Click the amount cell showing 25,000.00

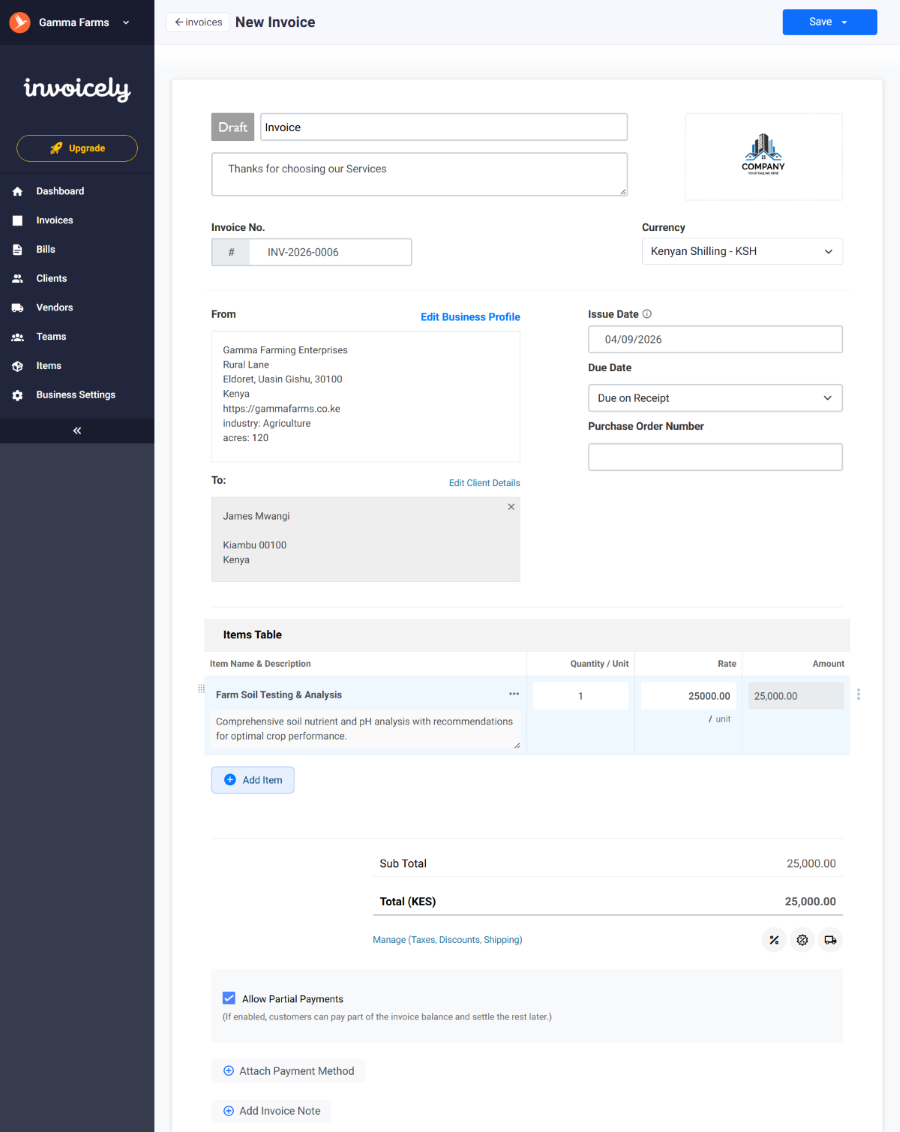[795, 696]
